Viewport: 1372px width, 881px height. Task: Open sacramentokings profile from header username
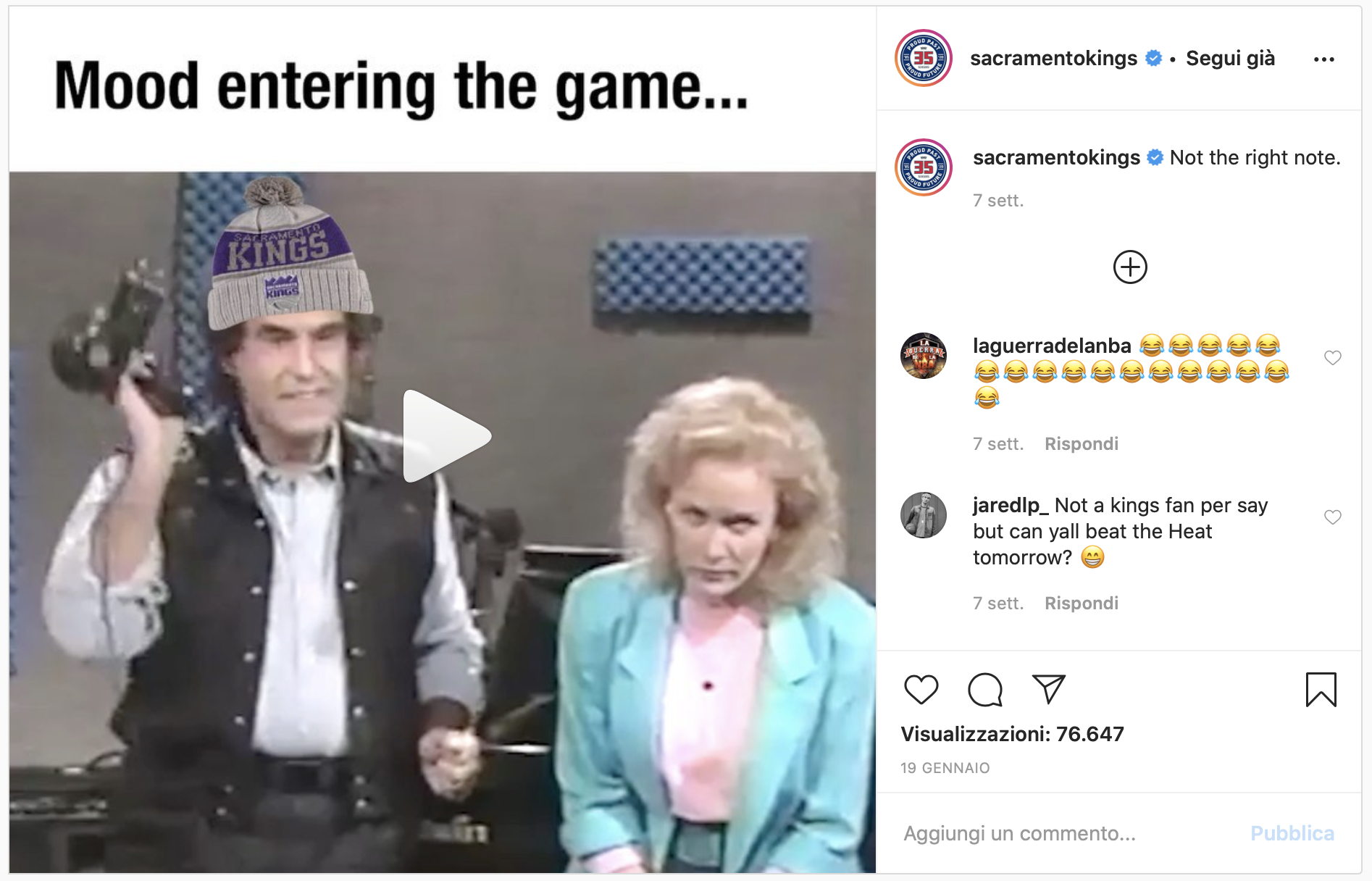[1053, 58]
